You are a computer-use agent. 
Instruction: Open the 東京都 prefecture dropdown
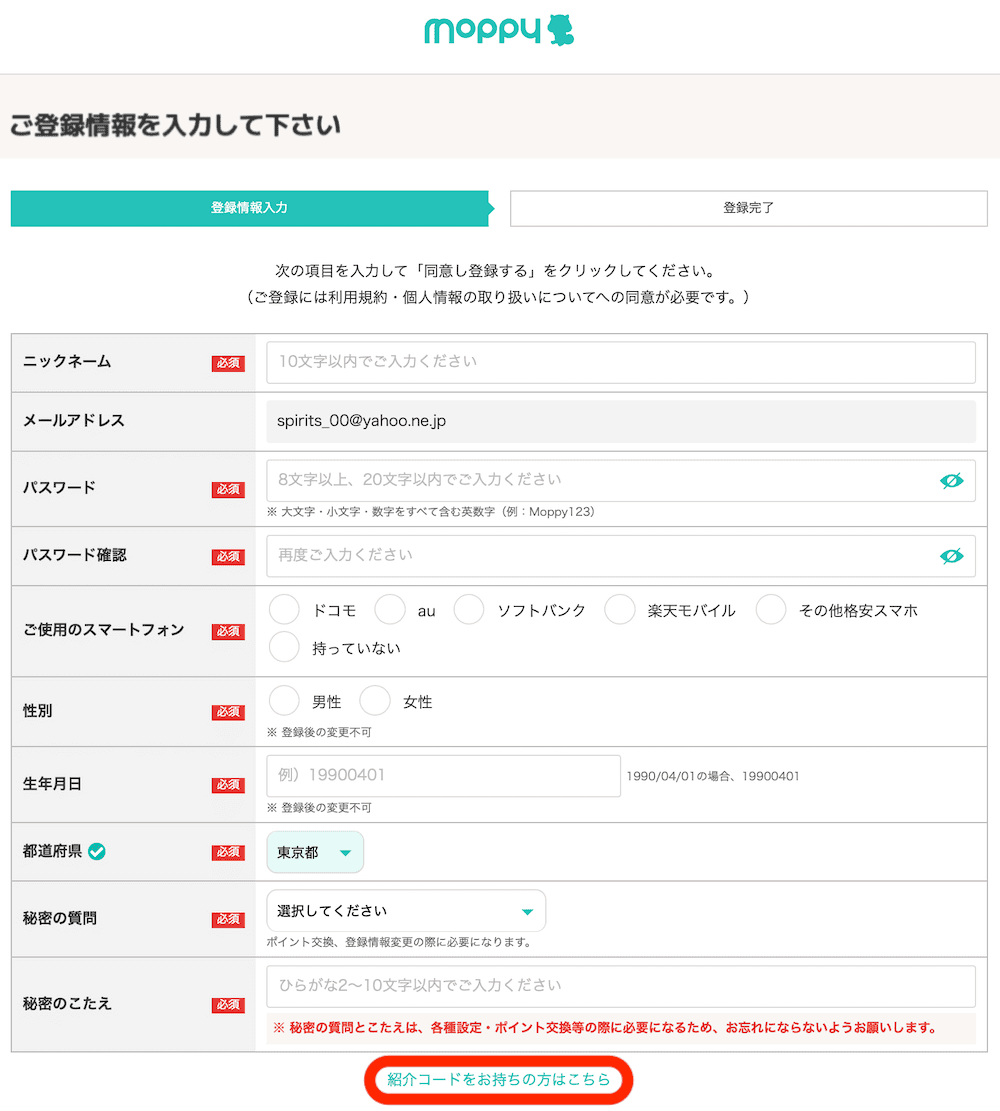pos(315,851)
